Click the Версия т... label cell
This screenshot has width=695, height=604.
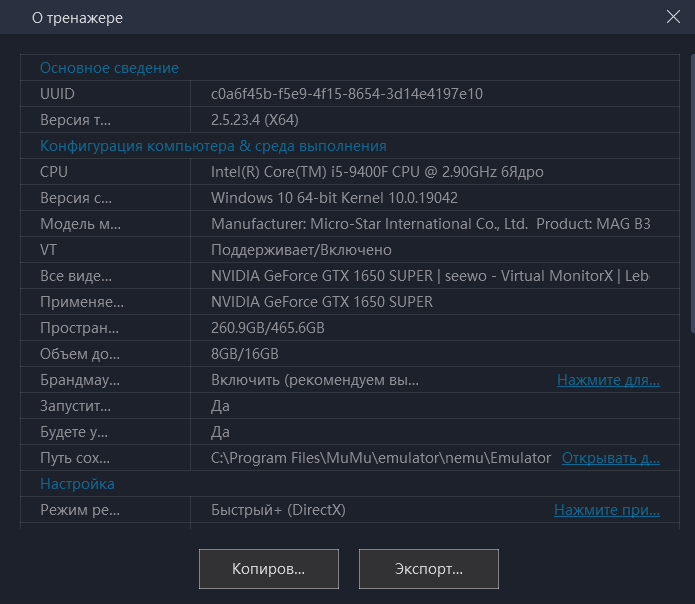pyautogui.click(x=105, y=120)
